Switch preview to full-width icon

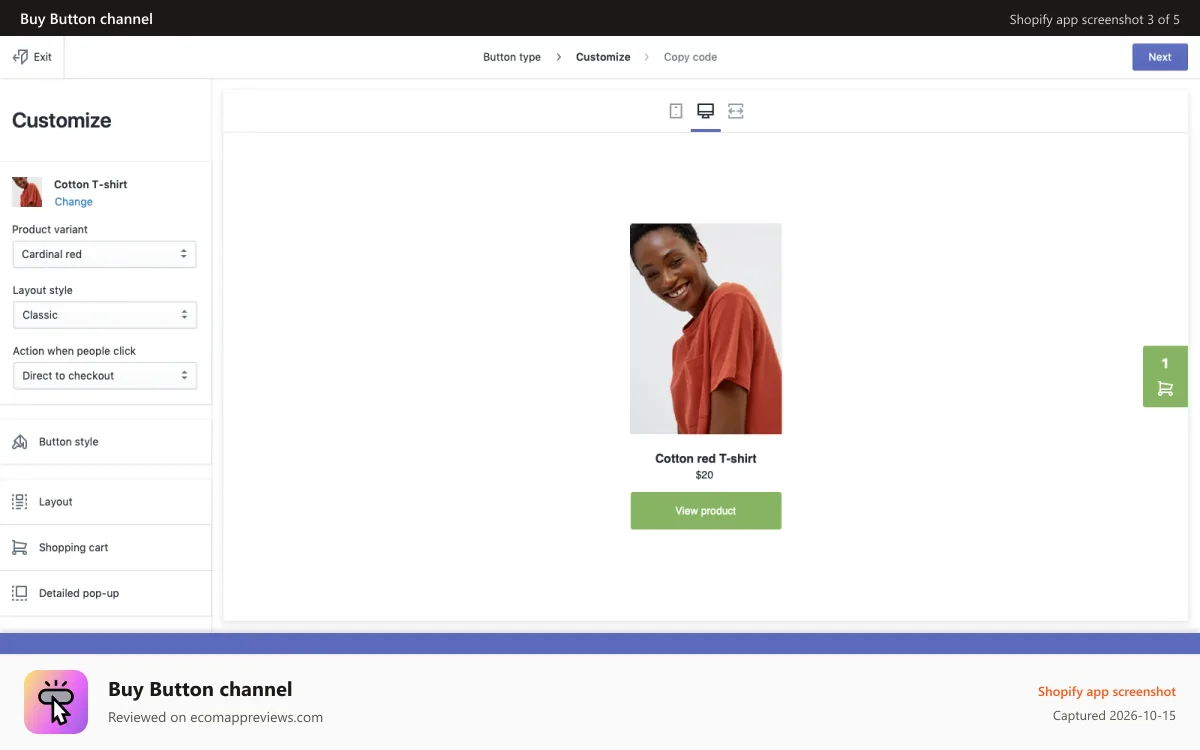[736, 111]
